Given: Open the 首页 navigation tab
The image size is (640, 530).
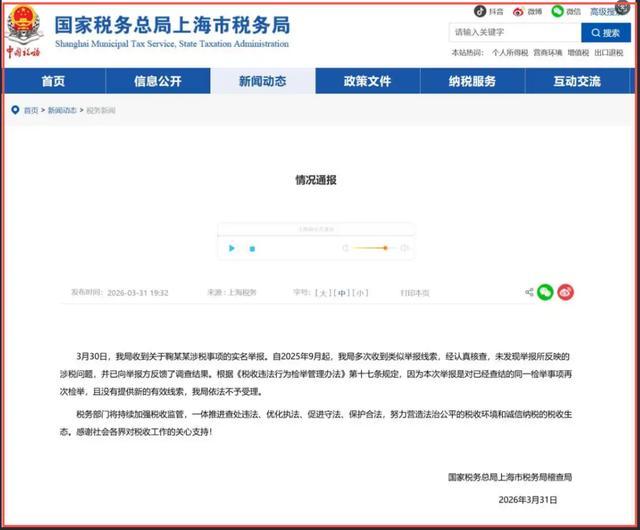Looking at the screenshot, I should 53,81.
